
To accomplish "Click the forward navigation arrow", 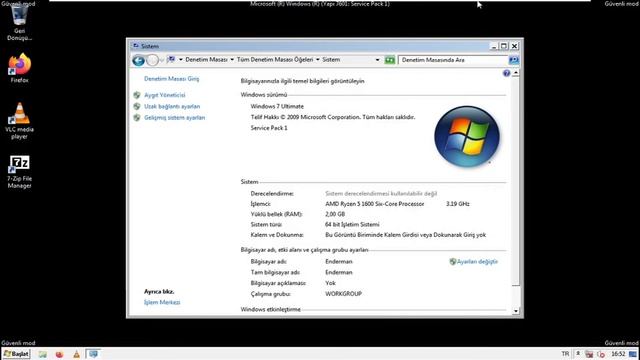I will 152,60.
